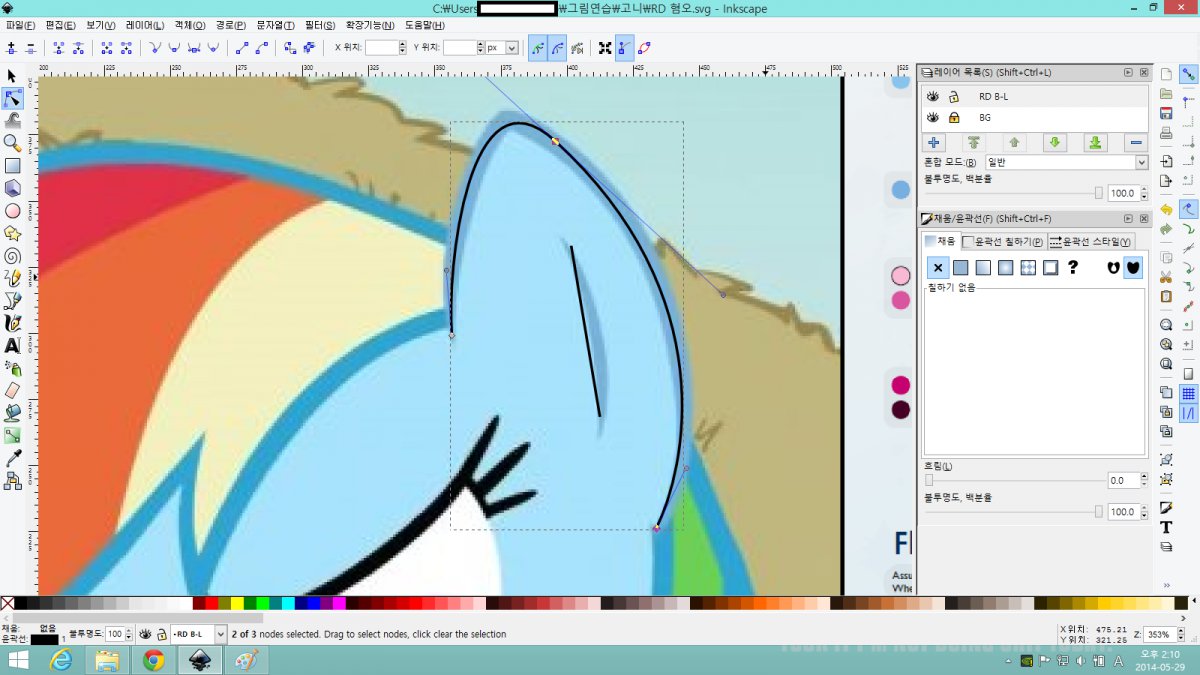Select the Ellipse circle tool
1200x675 pixels.
pyautogui.click(x=12, y=211)
